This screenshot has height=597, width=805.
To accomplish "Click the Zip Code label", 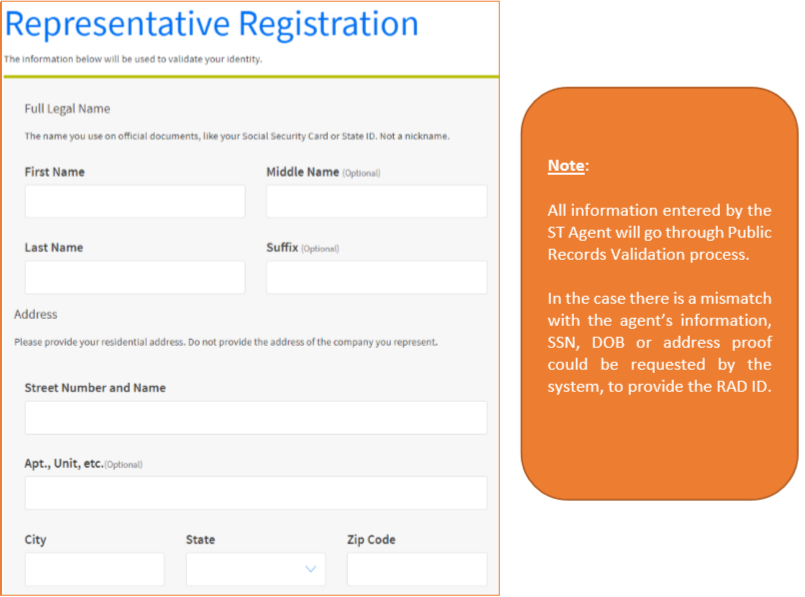I will [x=371, y=540].
